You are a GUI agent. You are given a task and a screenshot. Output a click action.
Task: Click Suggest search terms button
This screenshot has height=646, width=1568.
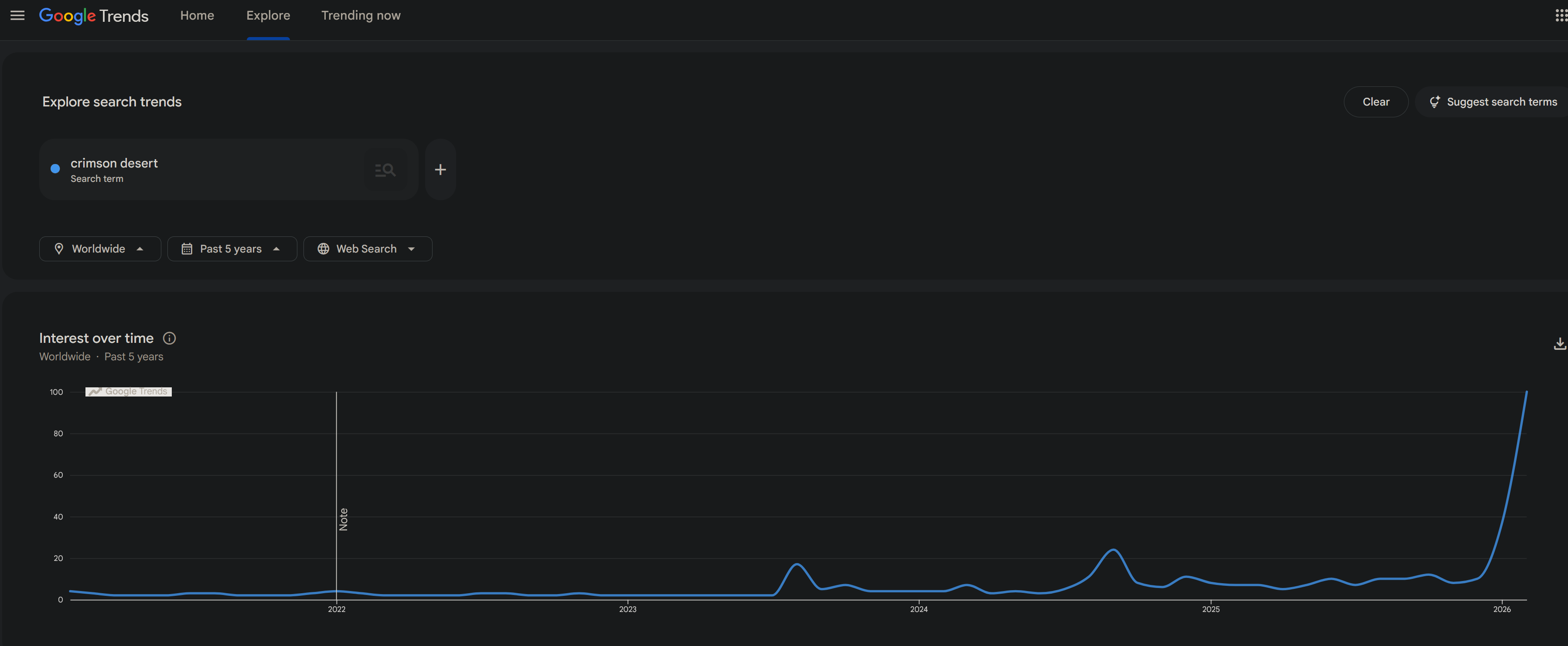(1501, 102)
